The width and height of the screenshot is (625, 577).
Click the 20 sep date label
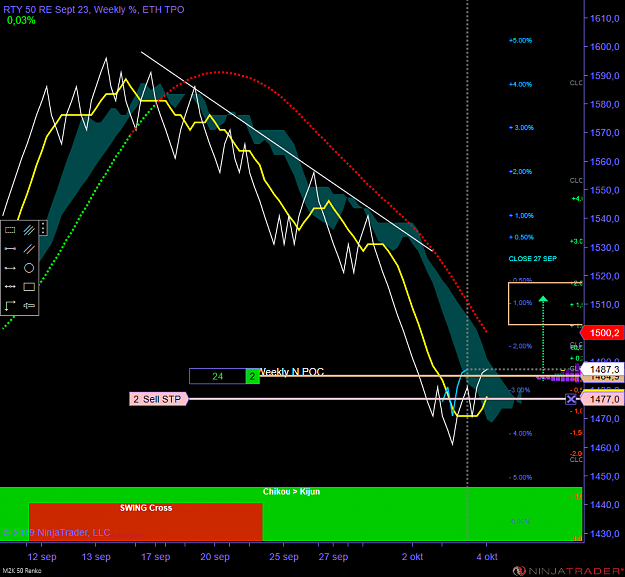pos(215,557)
